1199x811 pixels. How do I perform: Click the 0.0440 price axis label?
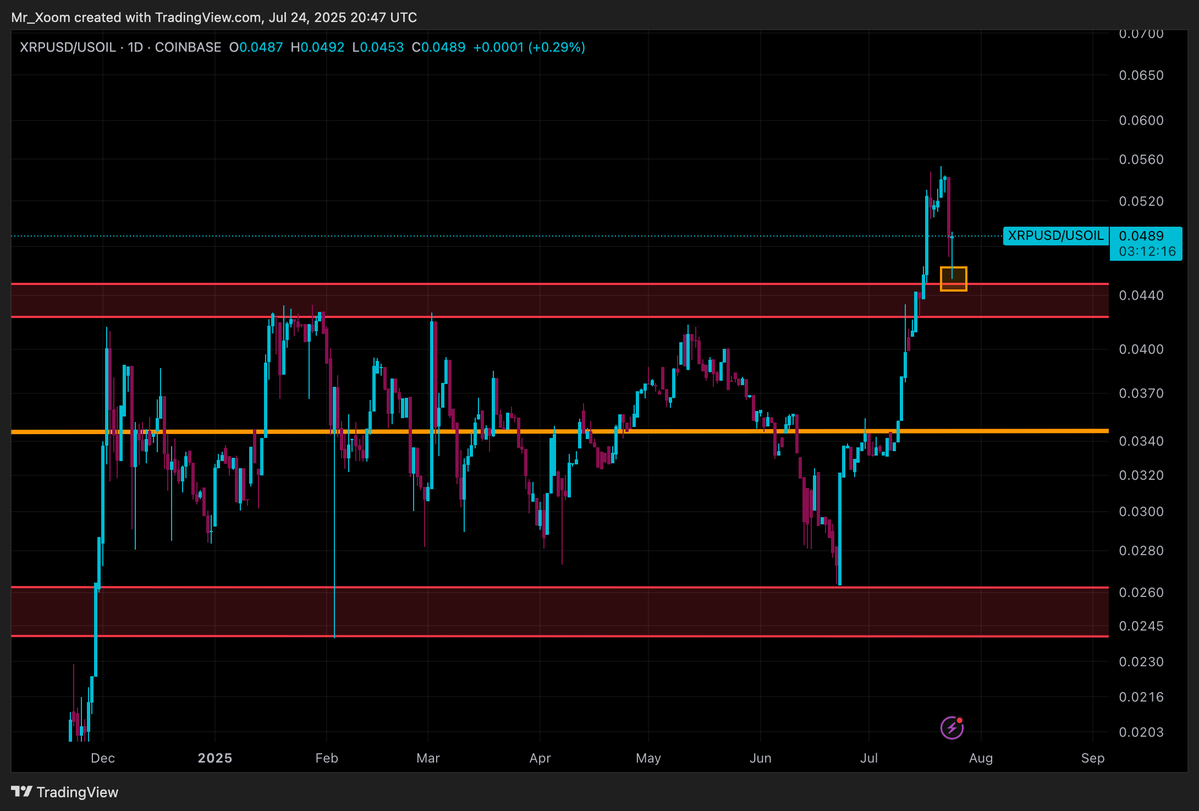1141,295
